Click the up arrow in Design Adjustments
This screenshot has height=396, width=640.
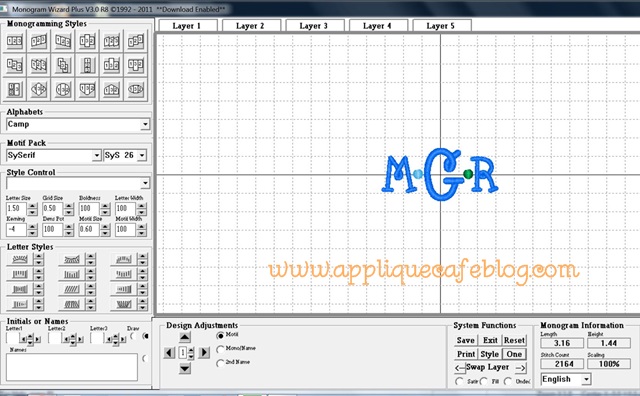(x=184, y=337)
